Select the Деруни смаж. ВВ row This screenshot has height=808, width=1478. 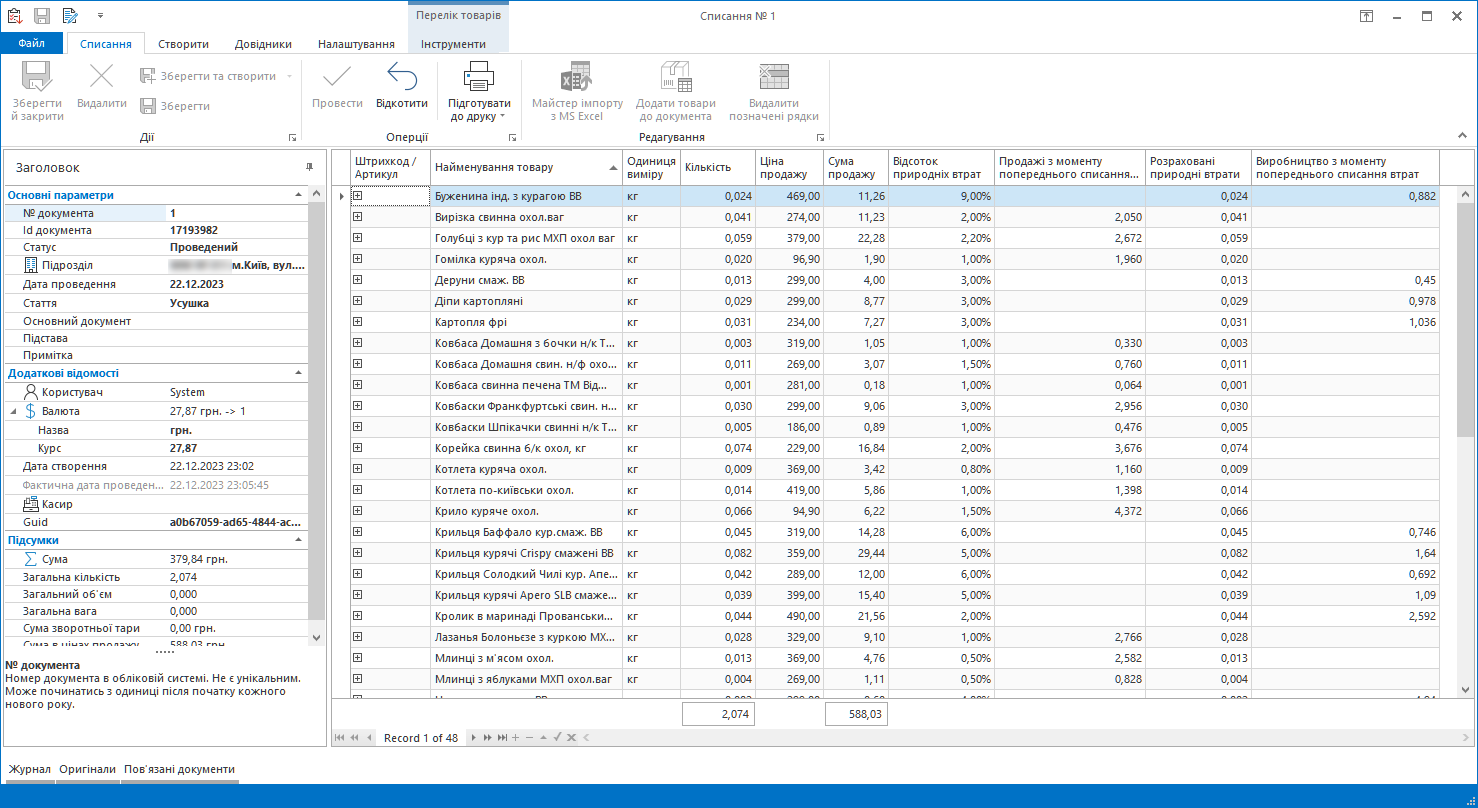pos(894,279)
